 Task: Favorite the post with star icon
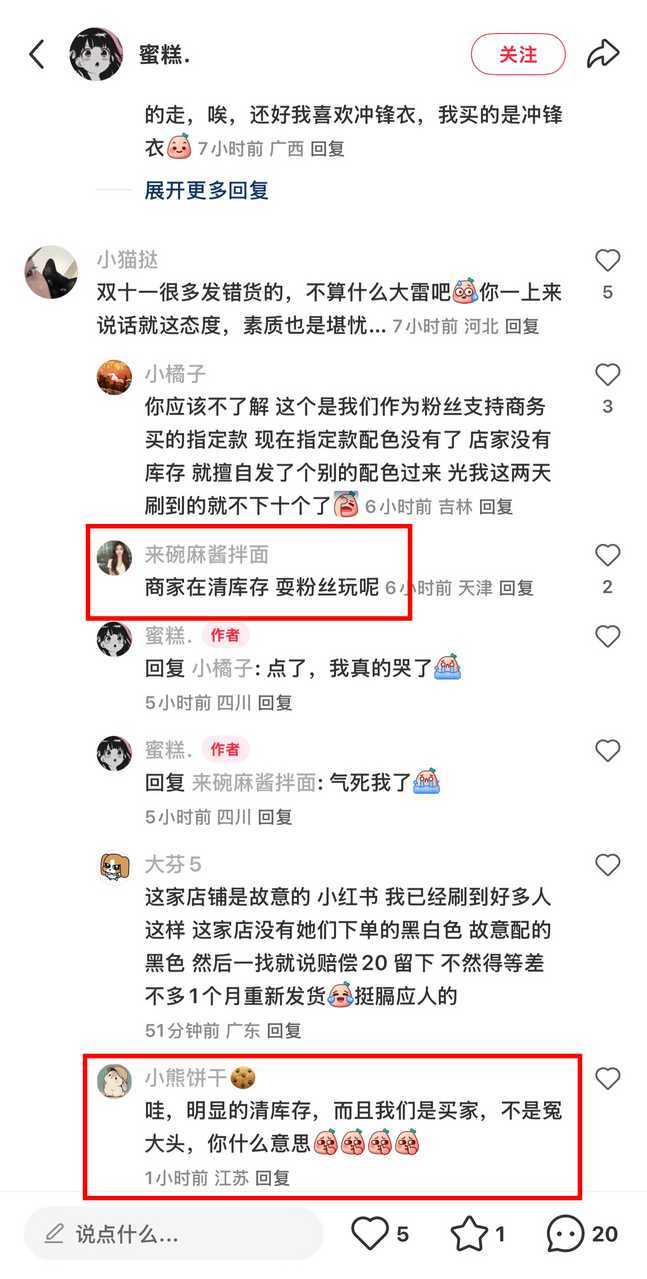(468, 1233)
